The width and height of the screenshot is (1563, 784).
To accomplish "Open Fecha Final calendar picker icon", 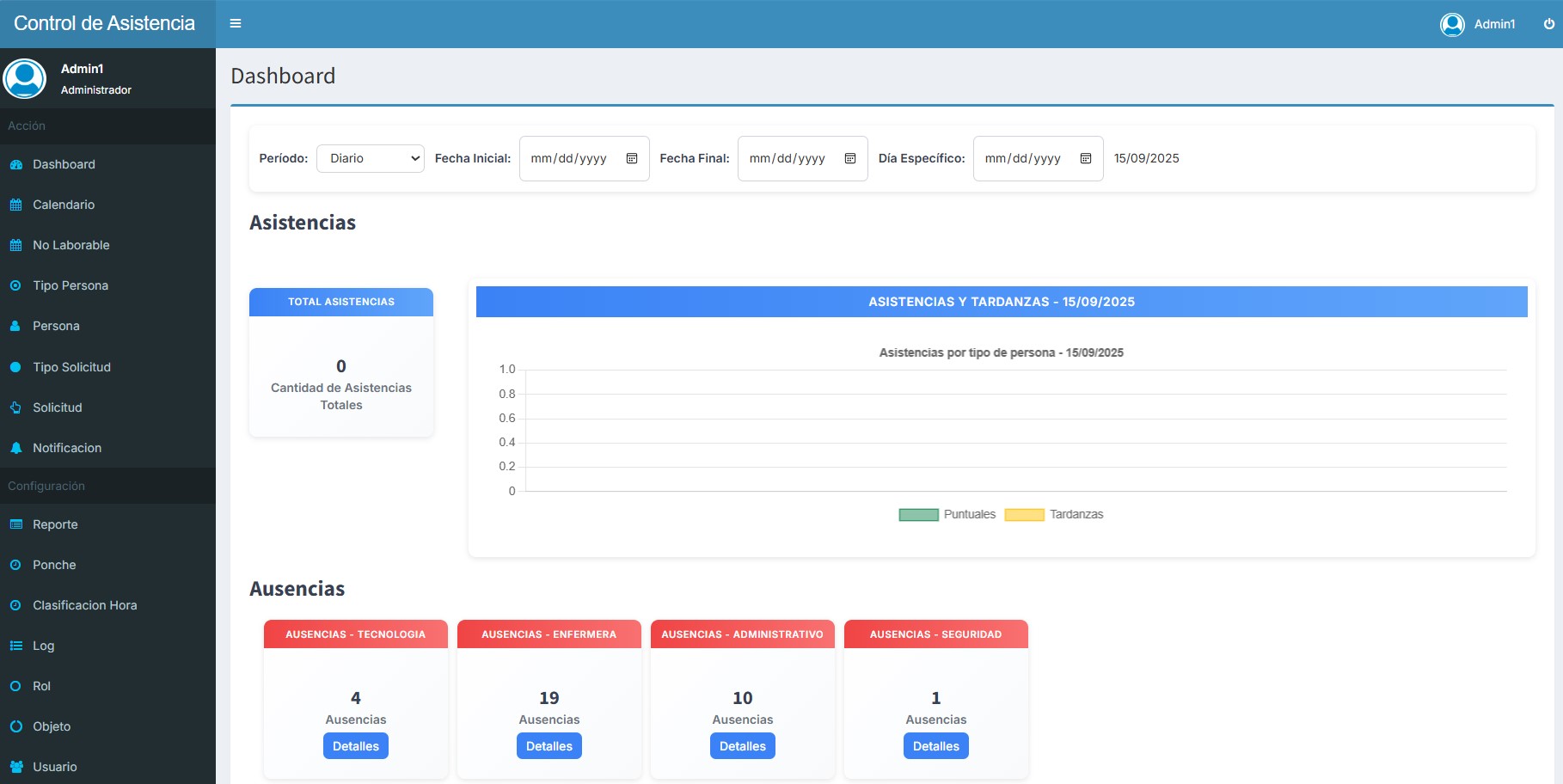I will (850, 158).
